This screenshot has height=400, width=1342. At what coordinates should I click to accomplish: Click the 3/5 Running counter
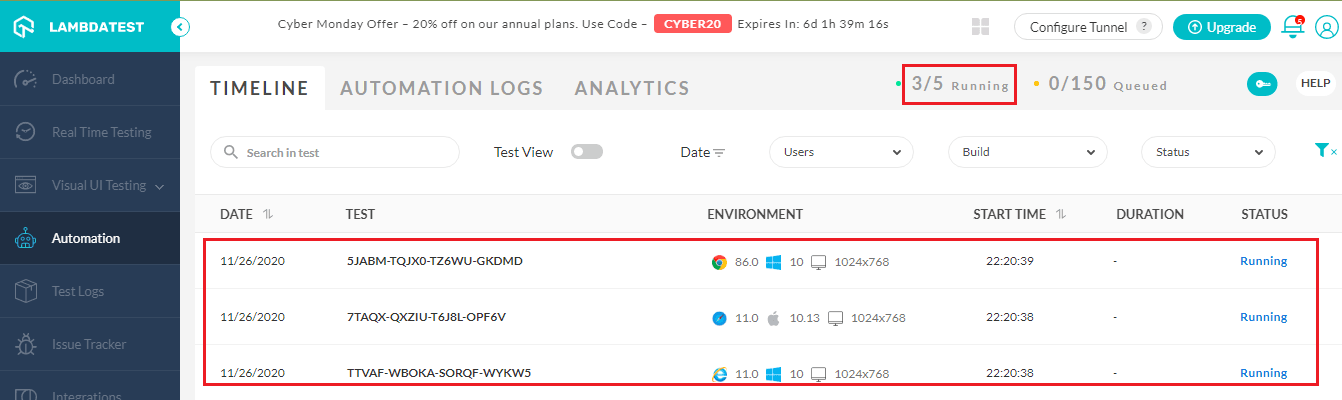tap(960, 84)
